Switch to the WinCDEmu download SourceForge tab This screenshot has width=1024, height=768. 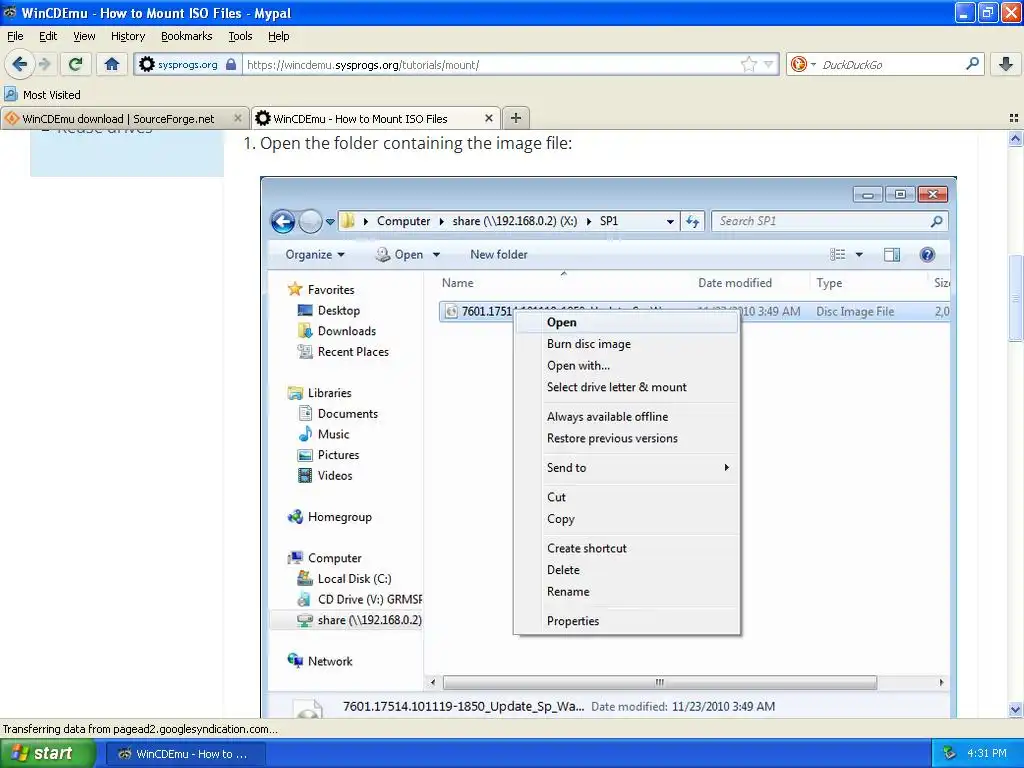tap(118, 118)
